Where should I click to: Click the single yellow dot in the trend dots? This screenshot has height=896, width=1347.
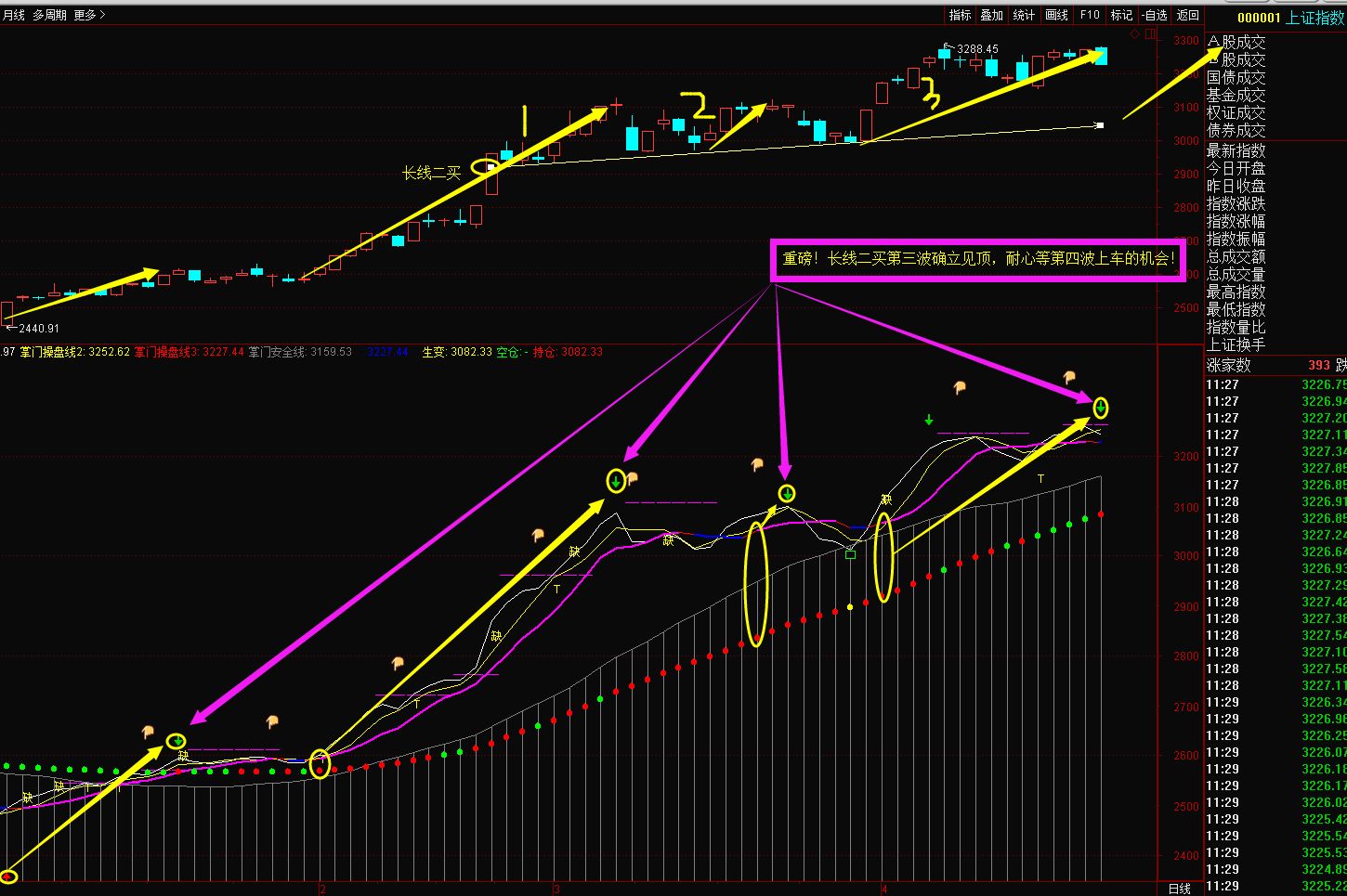tap(849, 607)
